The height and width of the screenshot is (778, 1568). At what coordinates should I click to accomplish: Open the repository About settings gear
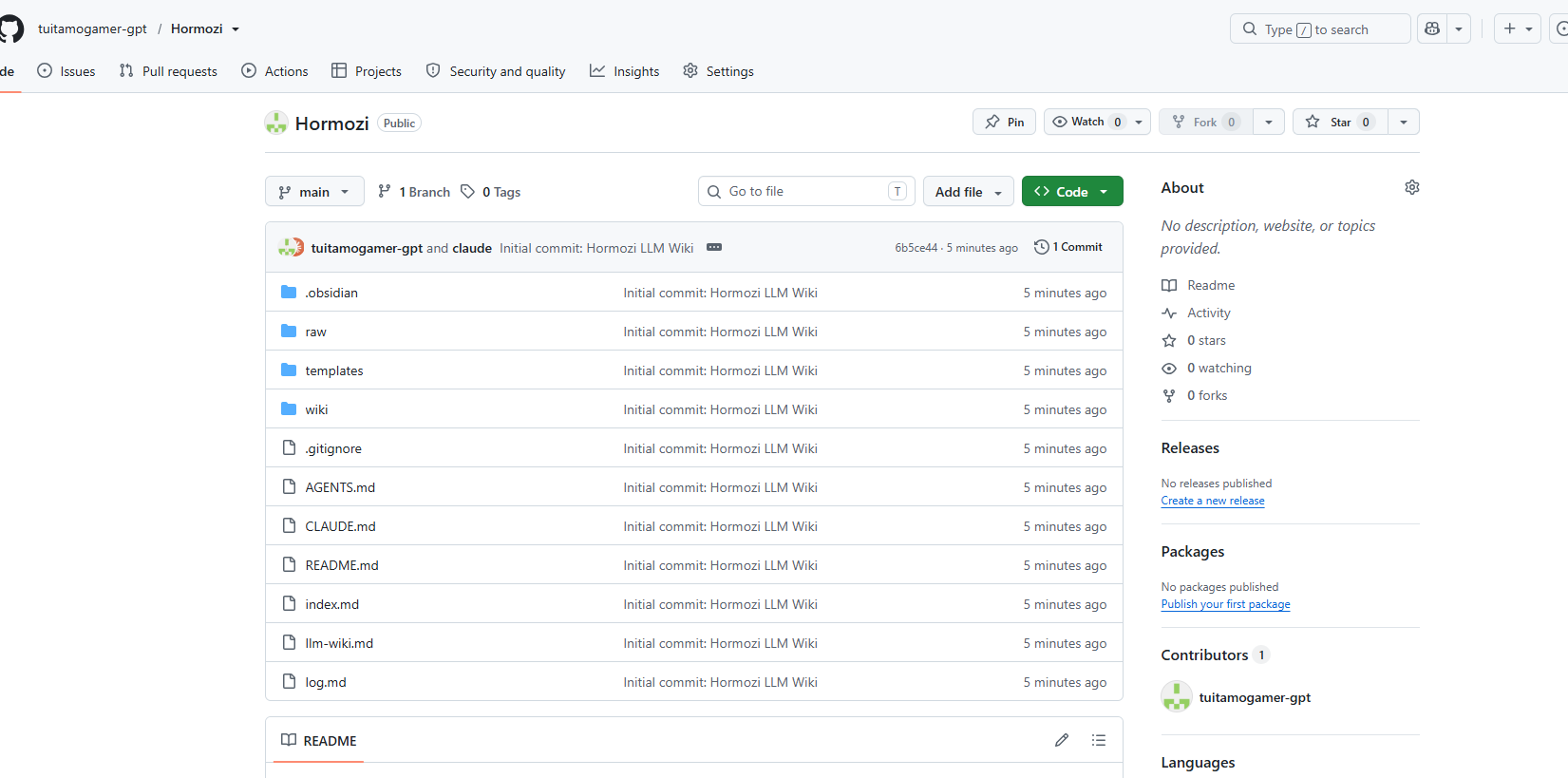point(1412,187)
